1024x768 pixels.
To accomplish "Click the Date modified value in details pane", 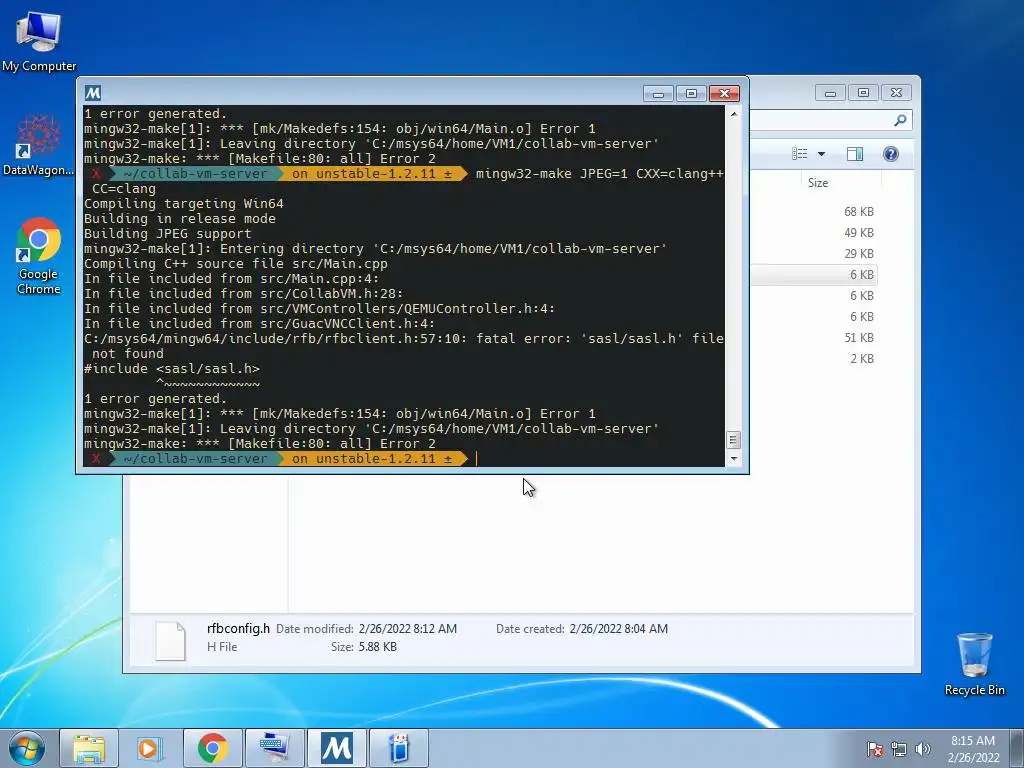I will click(x=408, y=629).
